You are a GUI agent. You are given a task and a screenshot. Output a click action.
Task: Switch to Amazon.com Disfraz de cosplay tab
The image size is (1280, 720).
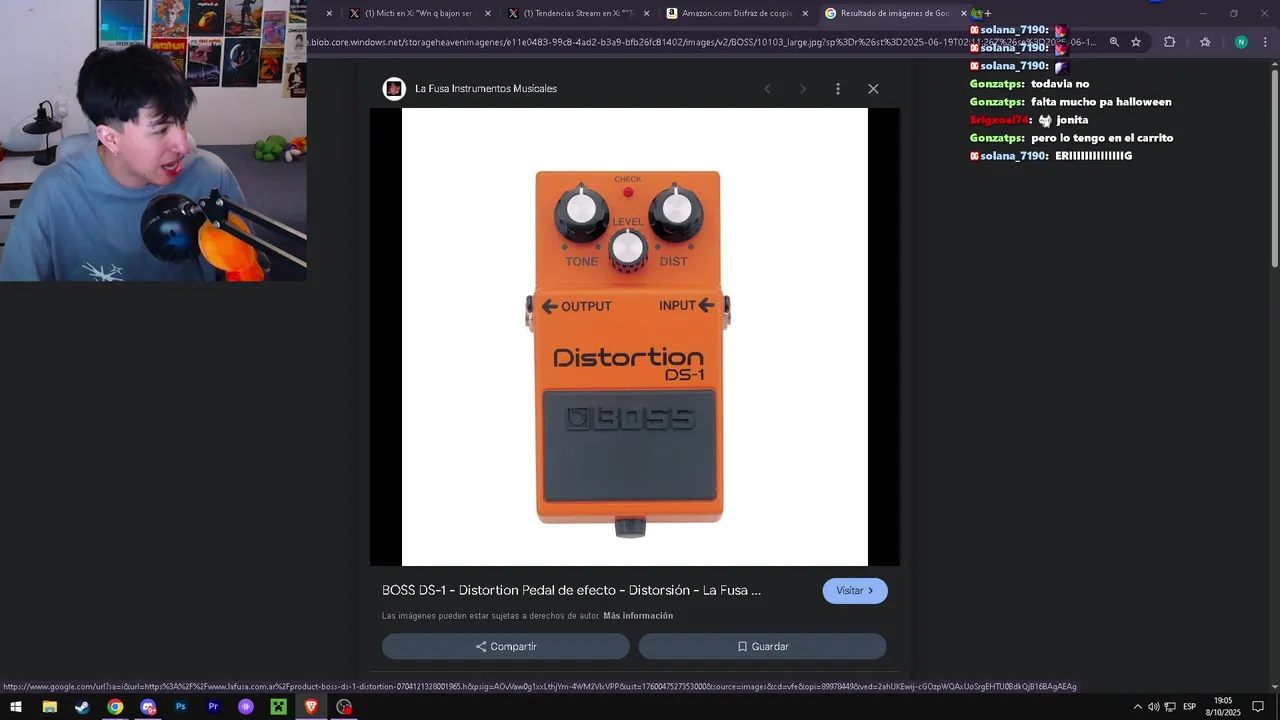(736, 13)
